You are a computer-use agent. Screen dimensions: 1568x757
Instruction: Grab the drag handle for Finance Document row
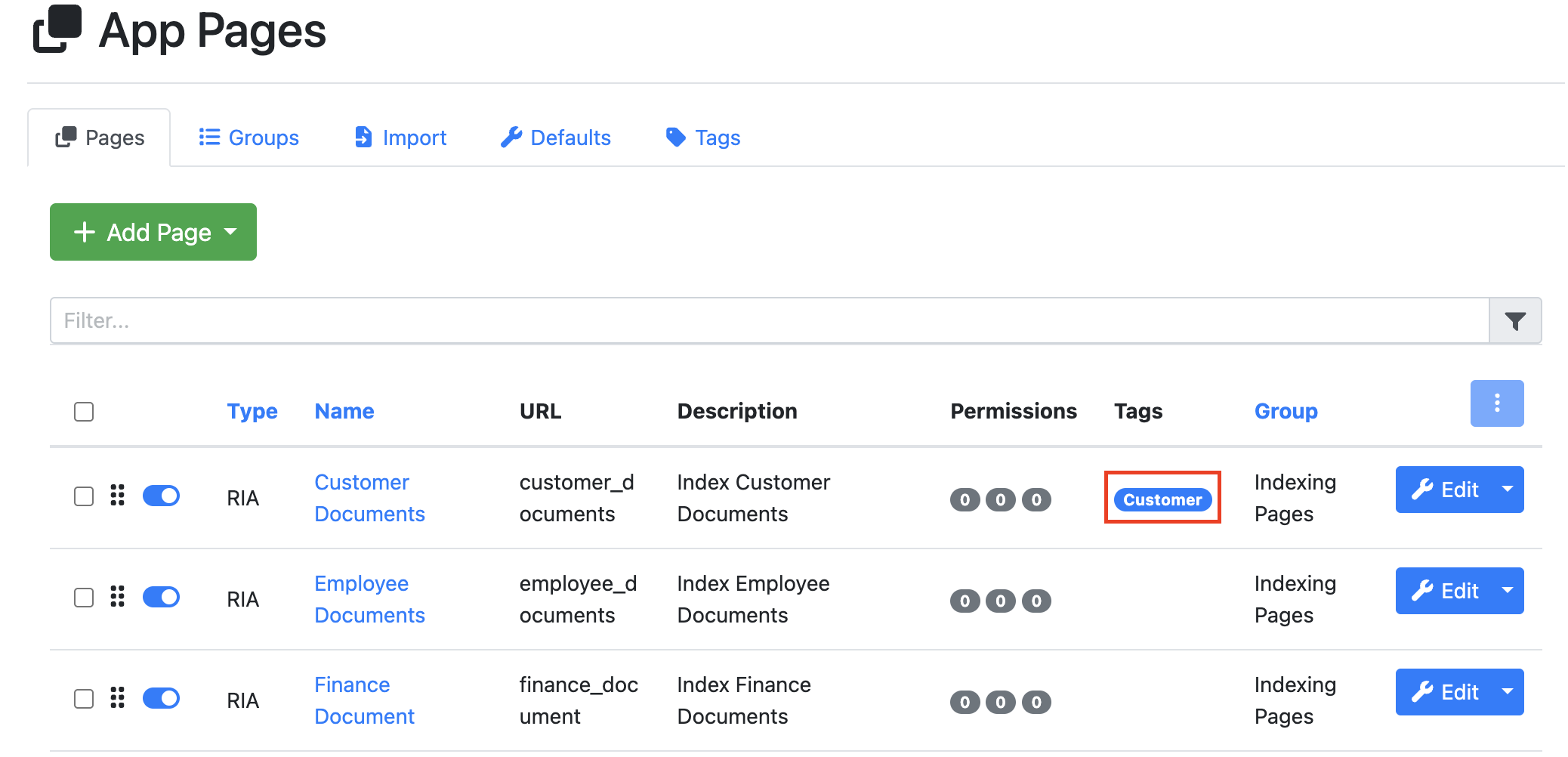[x=117, y=698]
